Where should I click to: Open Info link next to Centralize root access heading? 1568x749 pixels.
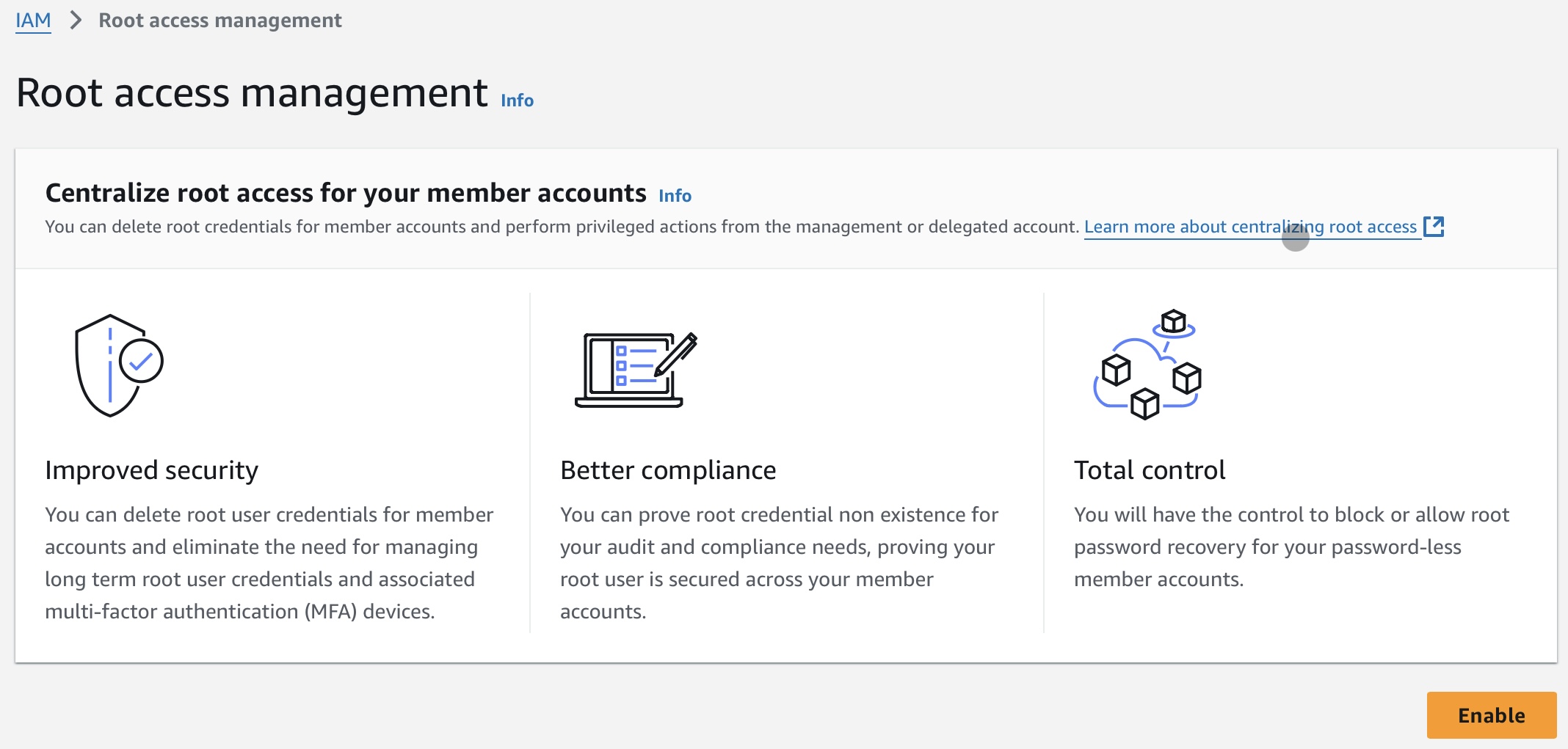(x=675, y=196)
